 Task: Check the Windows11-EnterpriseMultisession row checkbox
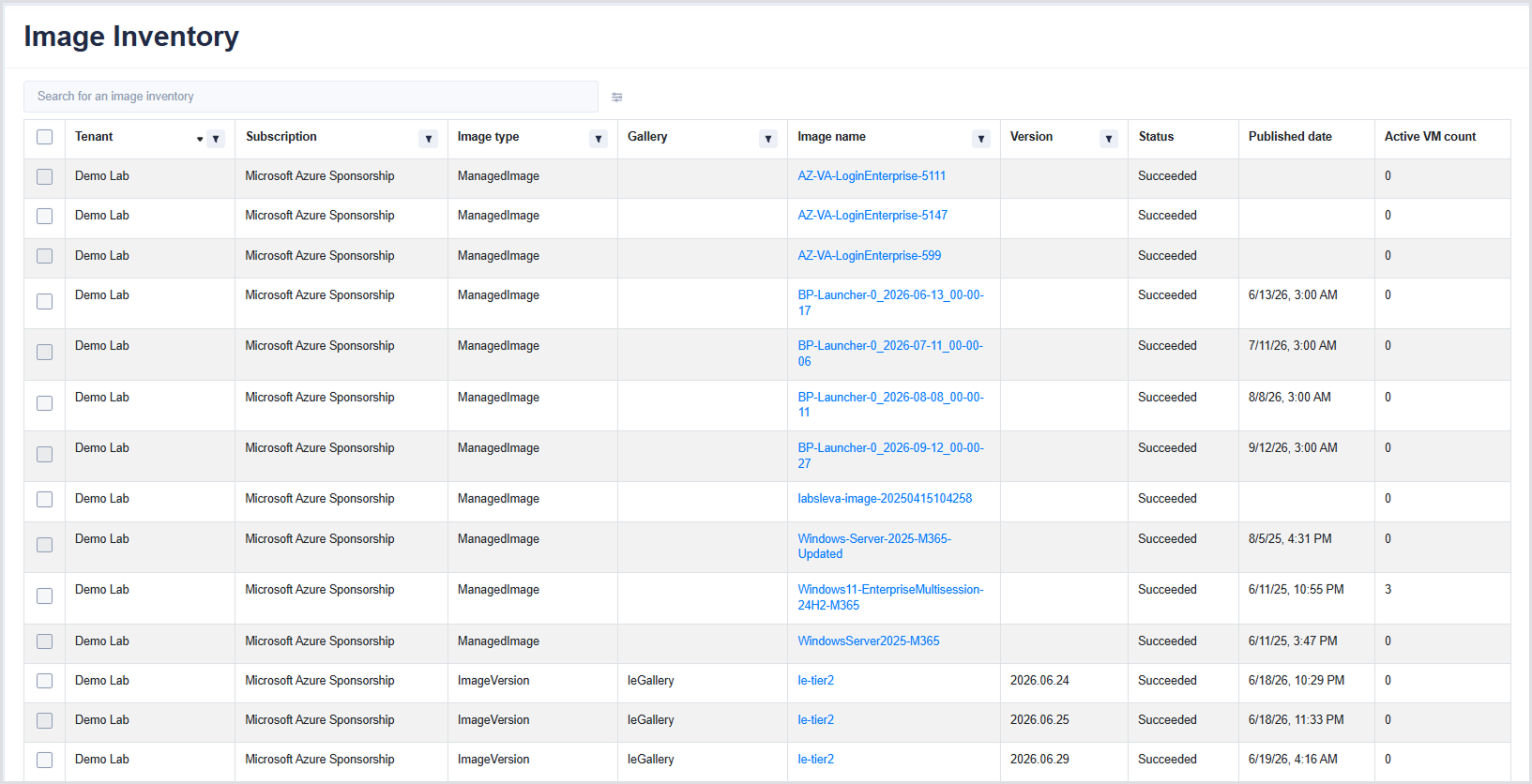44,596
